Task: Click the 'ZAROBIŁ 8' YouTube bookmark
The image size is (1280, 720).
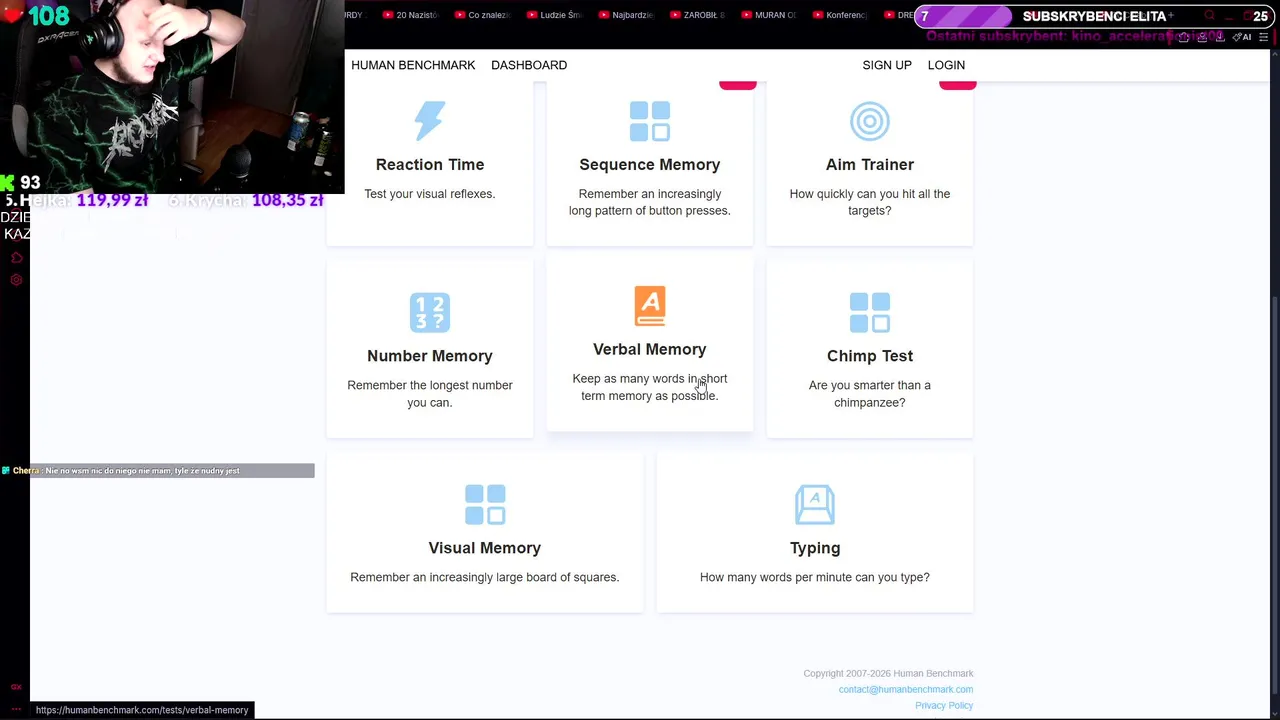Action: (698, 15)
